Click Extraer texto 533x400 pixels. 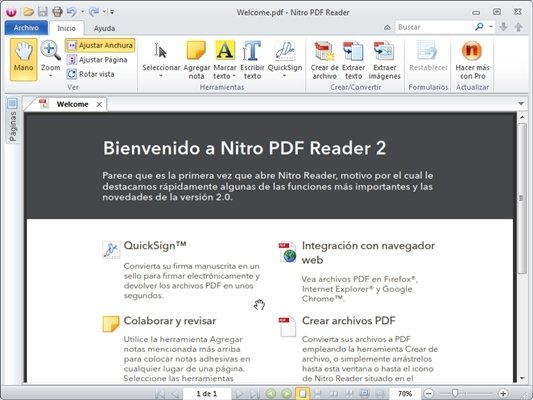click(353, 60)
